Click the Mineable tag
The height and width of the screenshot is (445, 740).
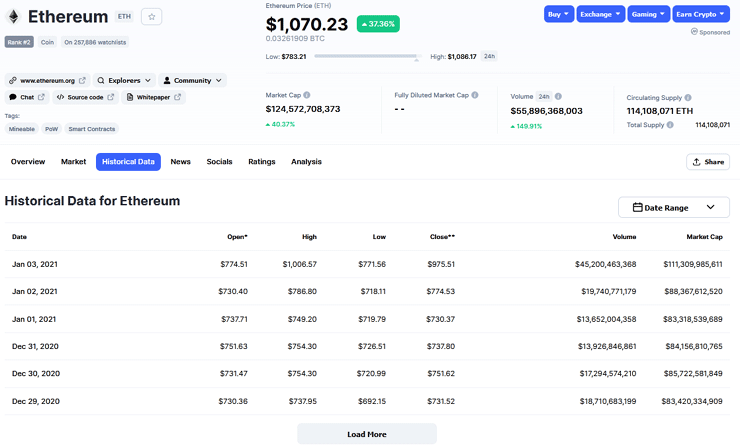pos(22,129)
